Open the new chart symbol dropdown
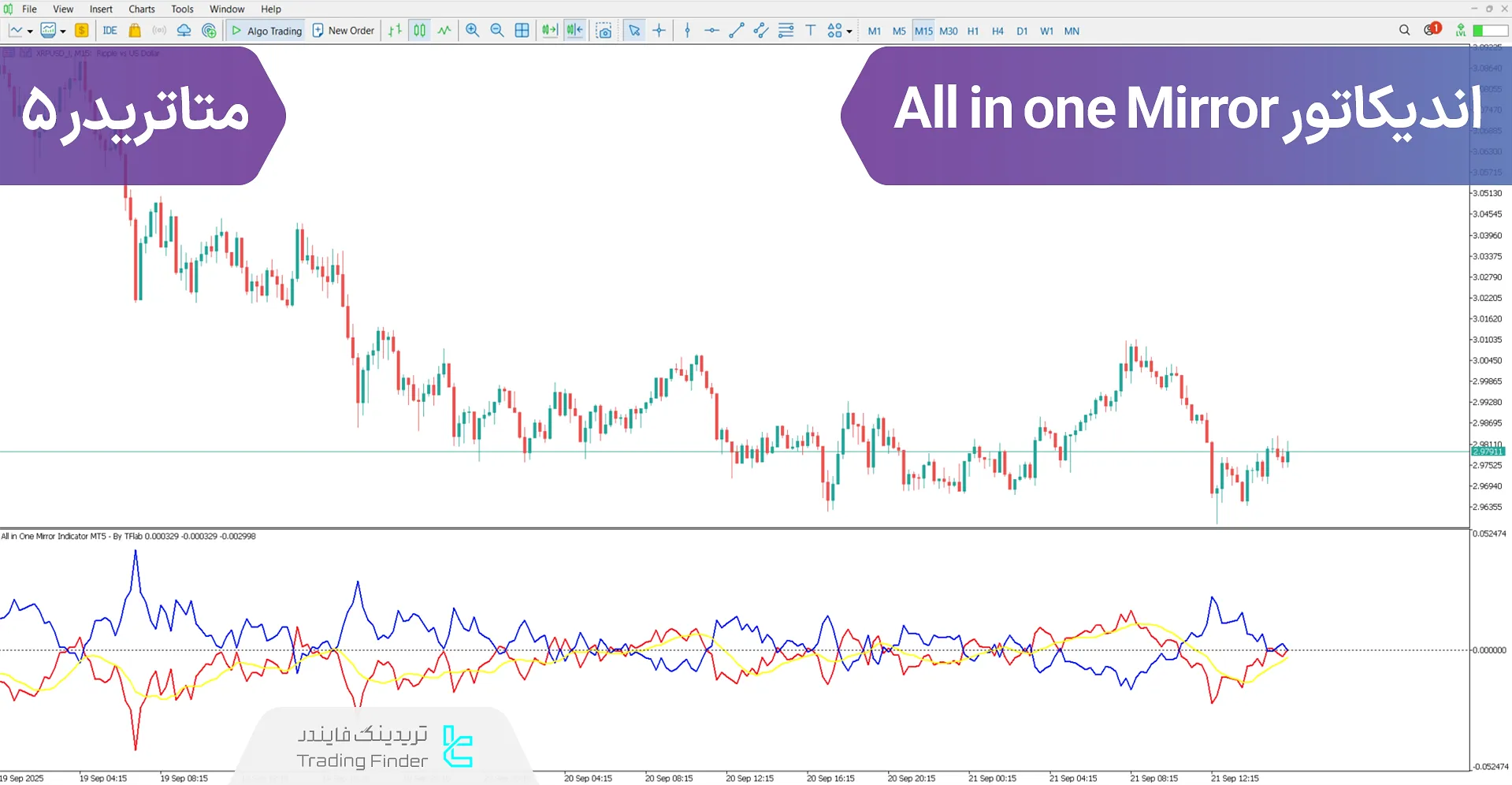The image size is (1512, 785). point(30,30)
